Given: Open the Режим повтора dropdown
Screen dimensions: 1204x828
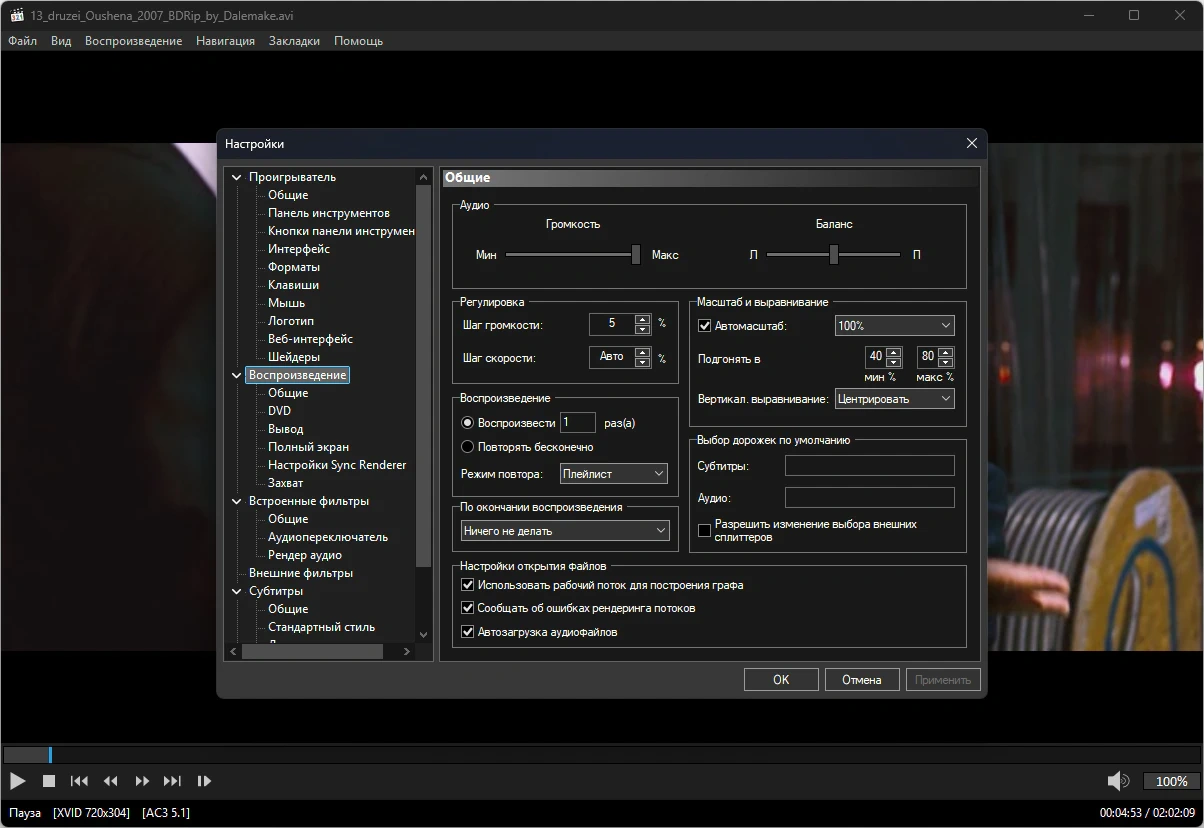Looking at the screenshot, I should tap(613, 474).
